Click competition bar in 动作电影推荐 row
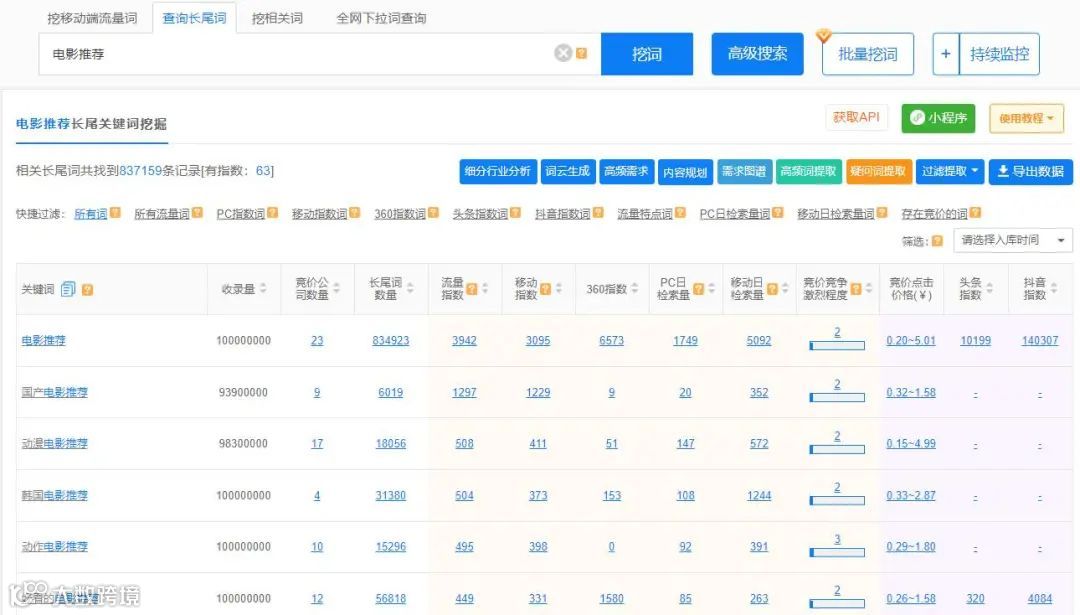The height and width of the screenshot is (615, 1080). pyautogui.click(x=837, y=552)
